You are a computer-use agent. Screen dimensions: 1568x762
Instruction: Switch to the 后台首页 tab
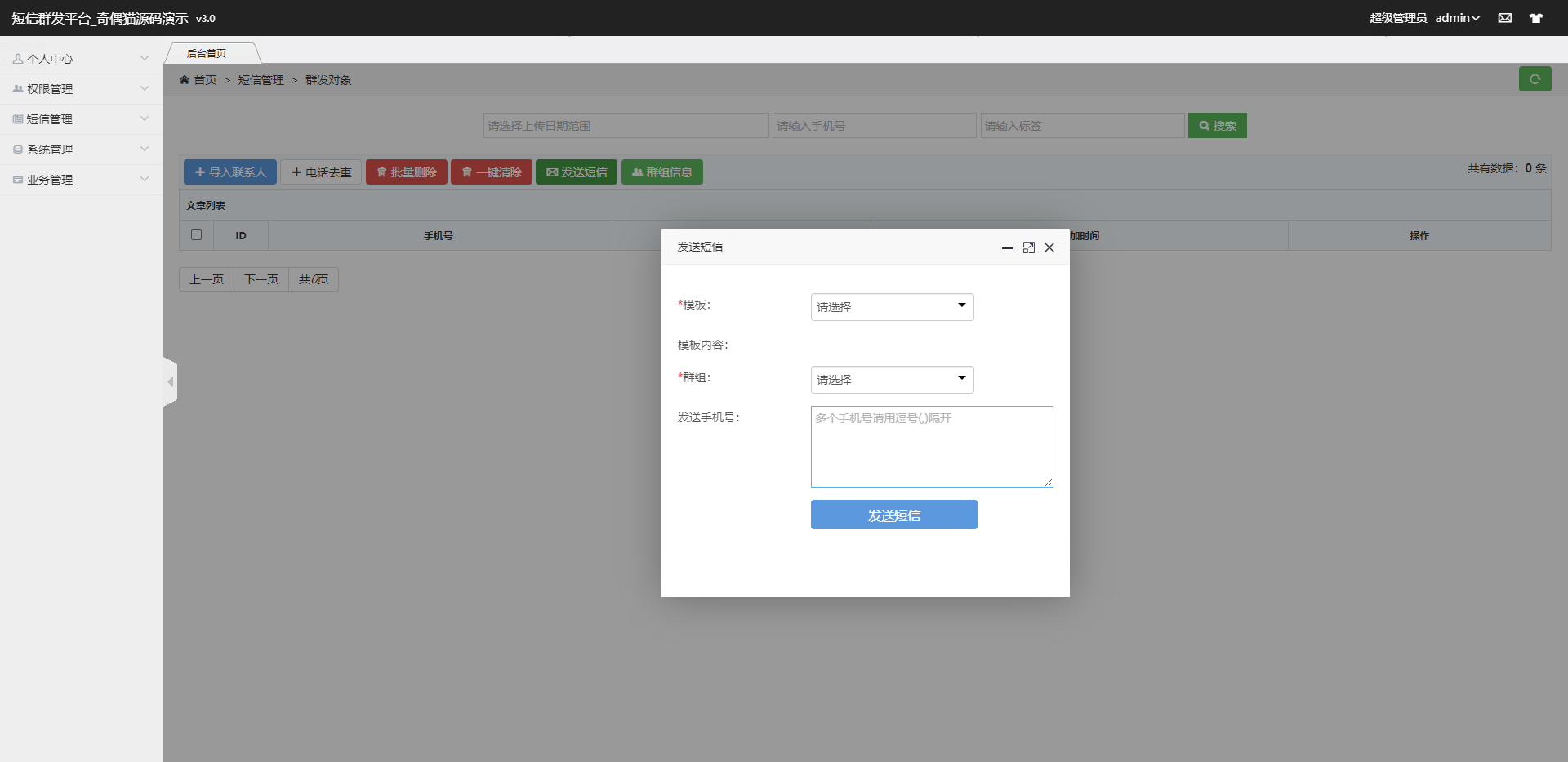[x=212, y=53]
